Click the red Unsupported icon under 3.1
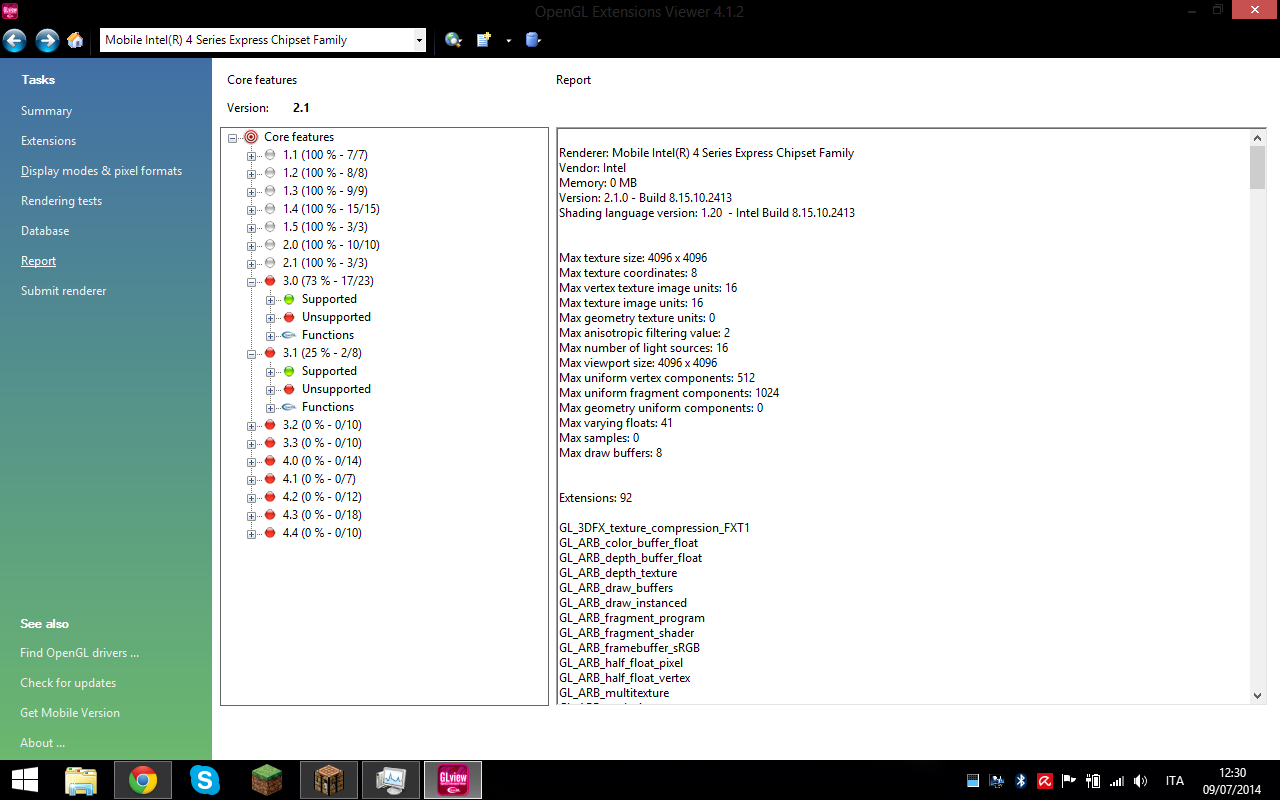 click(289, 389)
